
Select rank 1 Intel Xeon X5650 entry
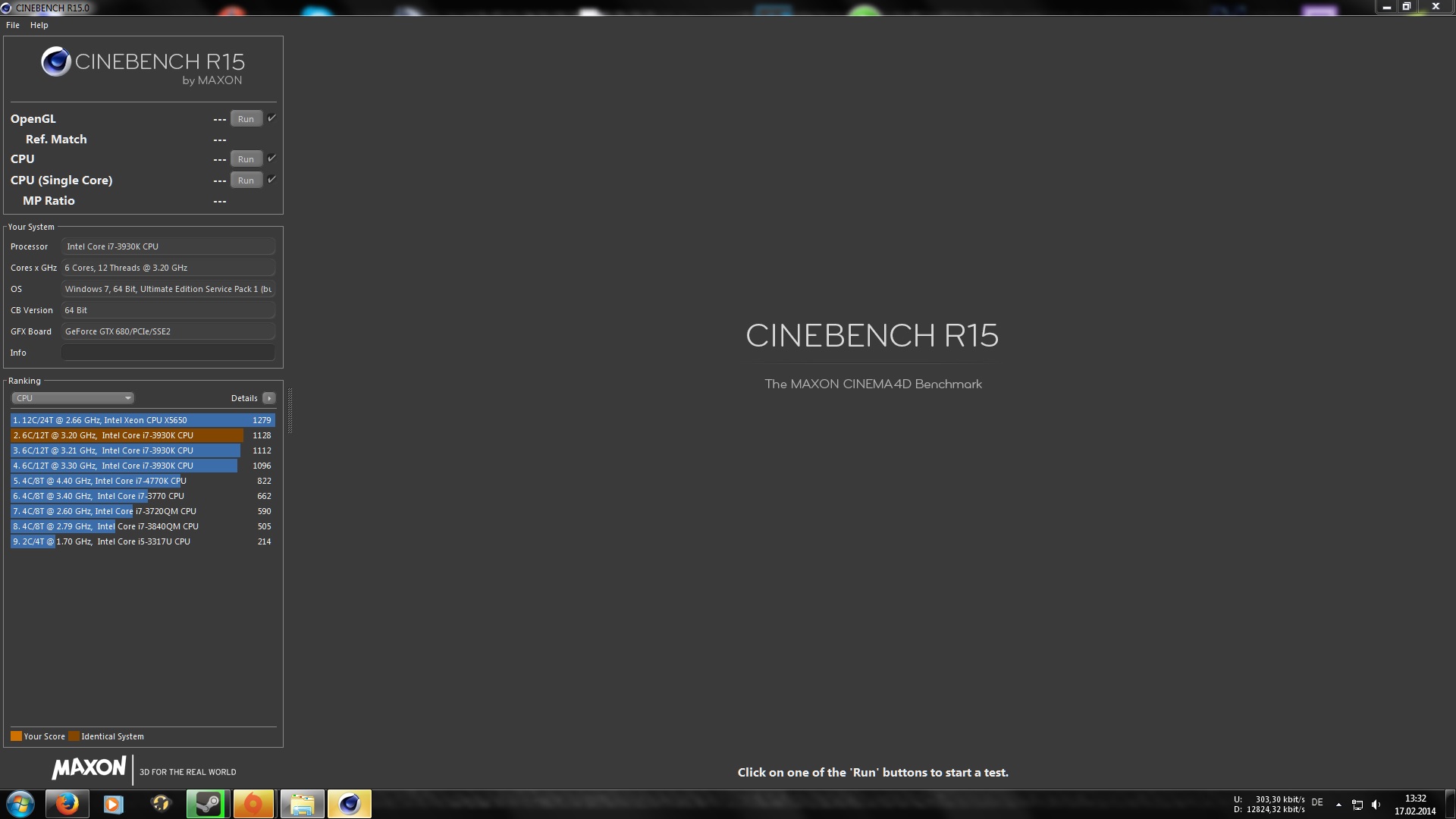click(143, 420)
